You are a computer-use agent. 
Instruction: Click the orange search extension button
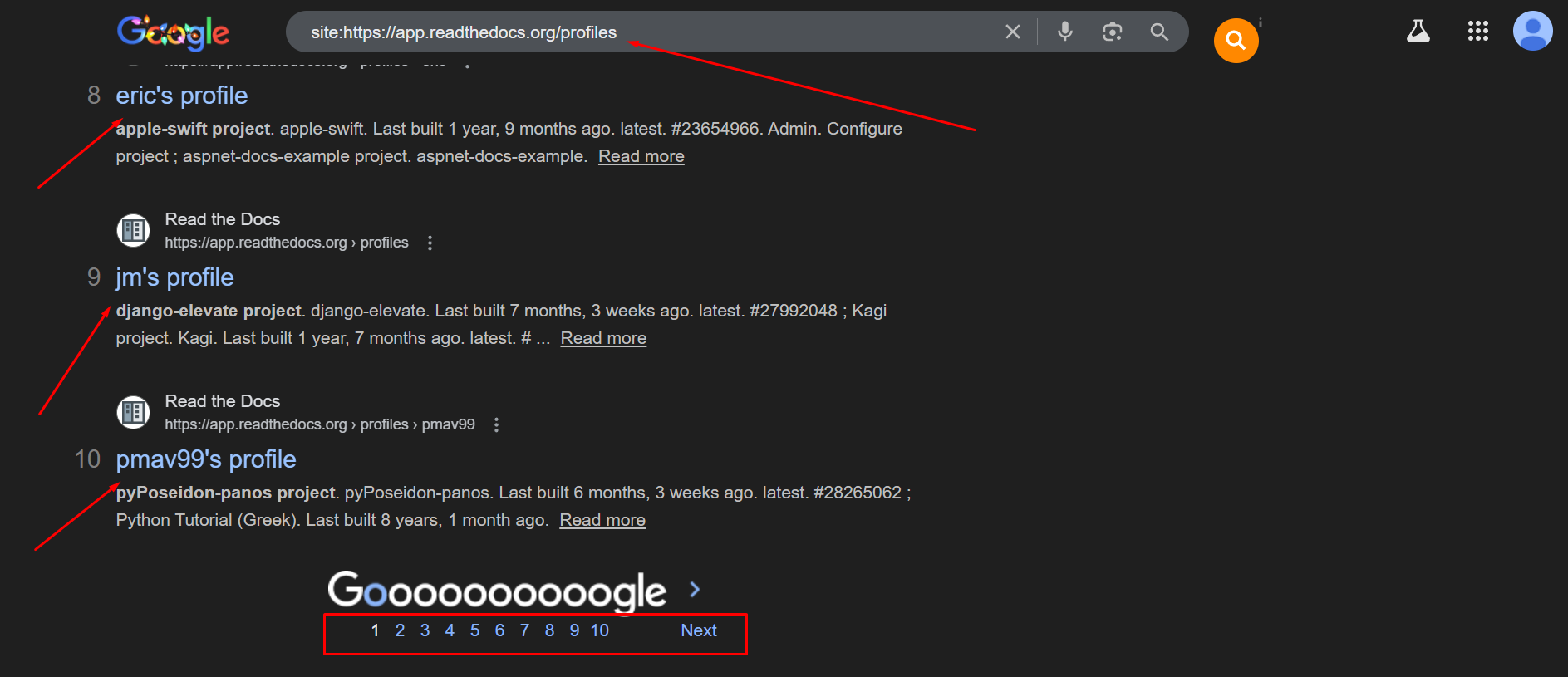coord(1236,41)
